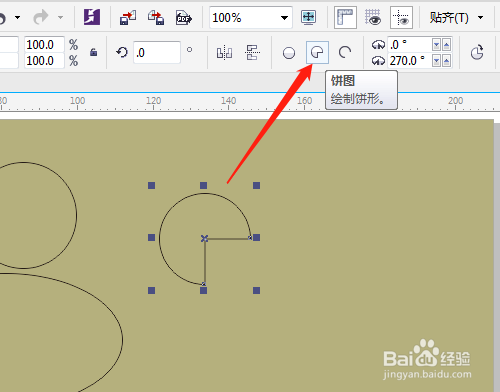Click the top-center selection handle of pie

204,185
